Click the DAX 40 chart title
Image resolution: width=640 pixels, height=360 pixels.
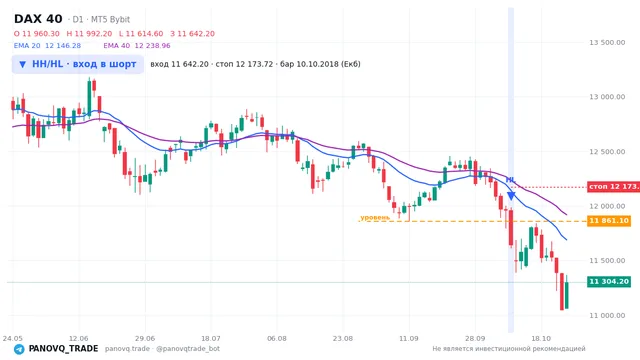[x=38, y=19]
